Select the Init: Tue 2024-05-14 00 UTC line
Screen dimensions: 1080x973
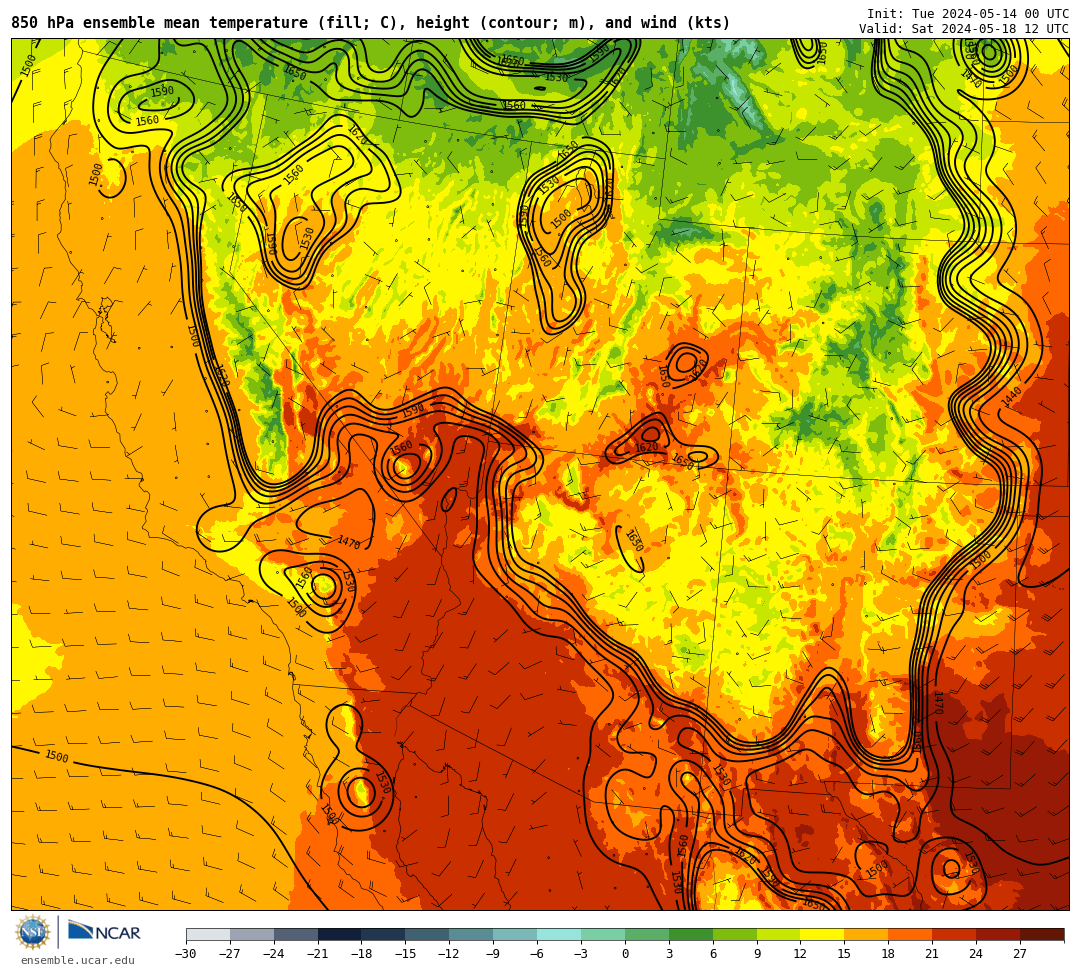968,14
